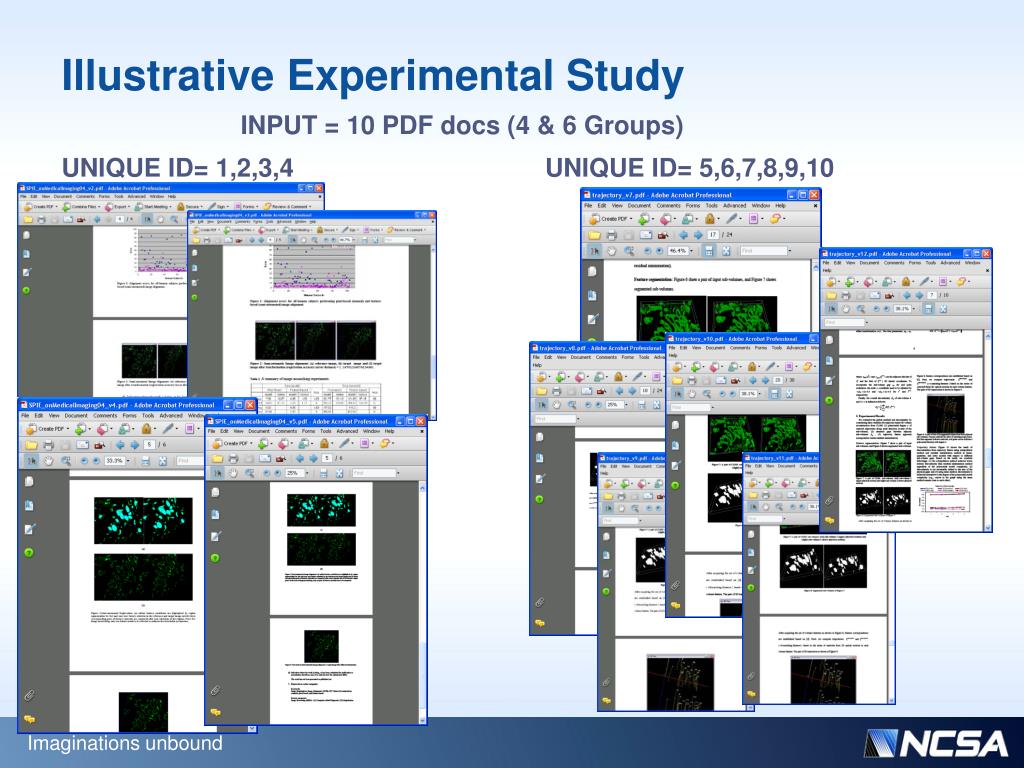
Task: Open Advanced menu in trajectory_v7 window
Action: coord(735,206)
